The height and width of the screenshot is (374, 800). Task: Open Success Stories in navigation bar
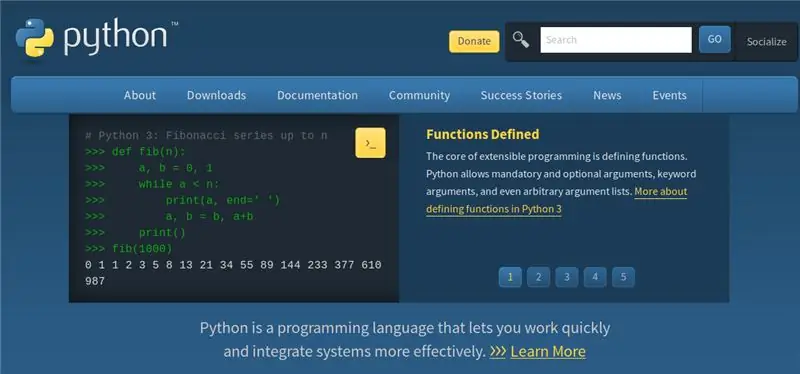click(x=521, y=95)
